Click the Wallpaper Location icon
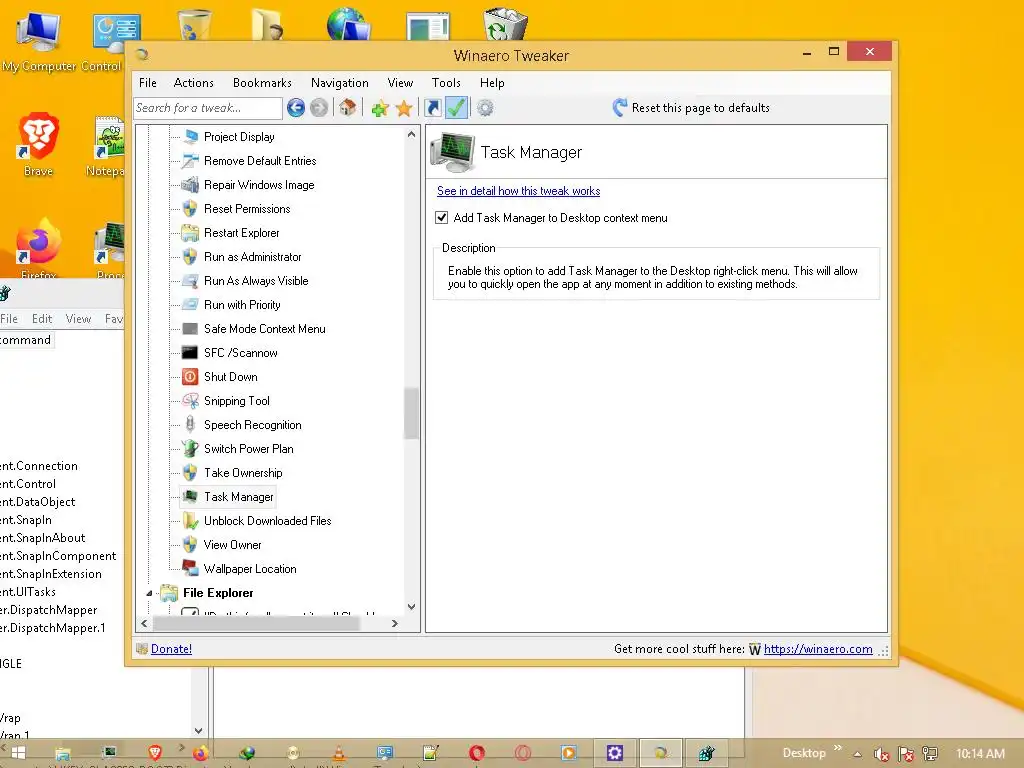1024x768 pixels. (x=190, y=569)
